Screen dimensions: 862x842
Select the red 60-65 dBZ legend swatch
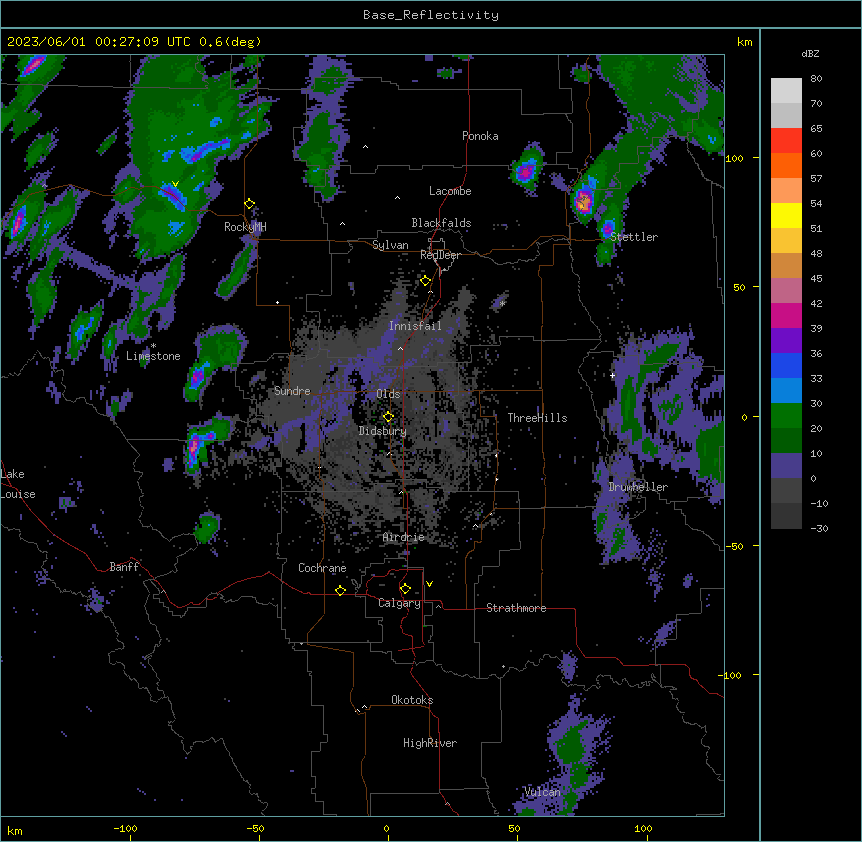pos(786,141)
